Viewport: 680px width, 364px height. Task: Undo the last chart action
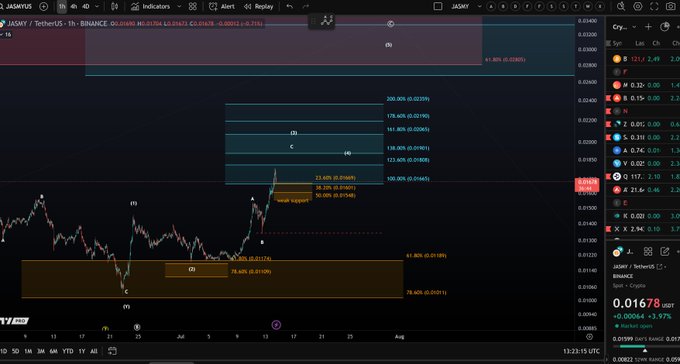pos(290,7)
